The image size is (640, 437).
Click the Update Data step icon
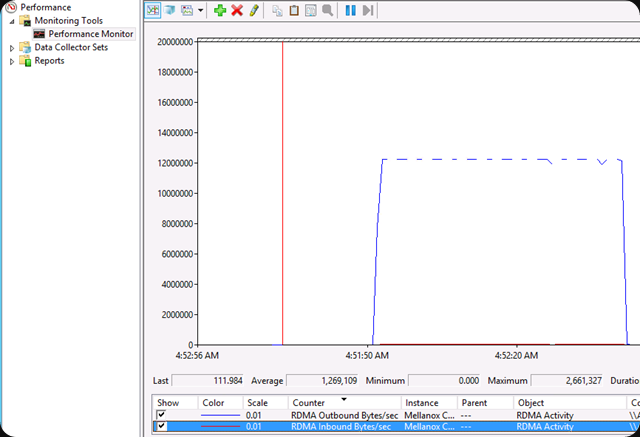(x=368, y=10)
